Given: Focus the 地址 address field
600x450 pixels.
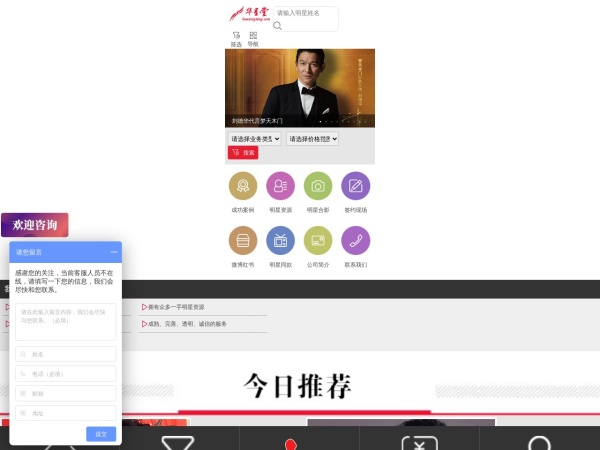Looking at the screenshot, I should click(x=65, y=413).
